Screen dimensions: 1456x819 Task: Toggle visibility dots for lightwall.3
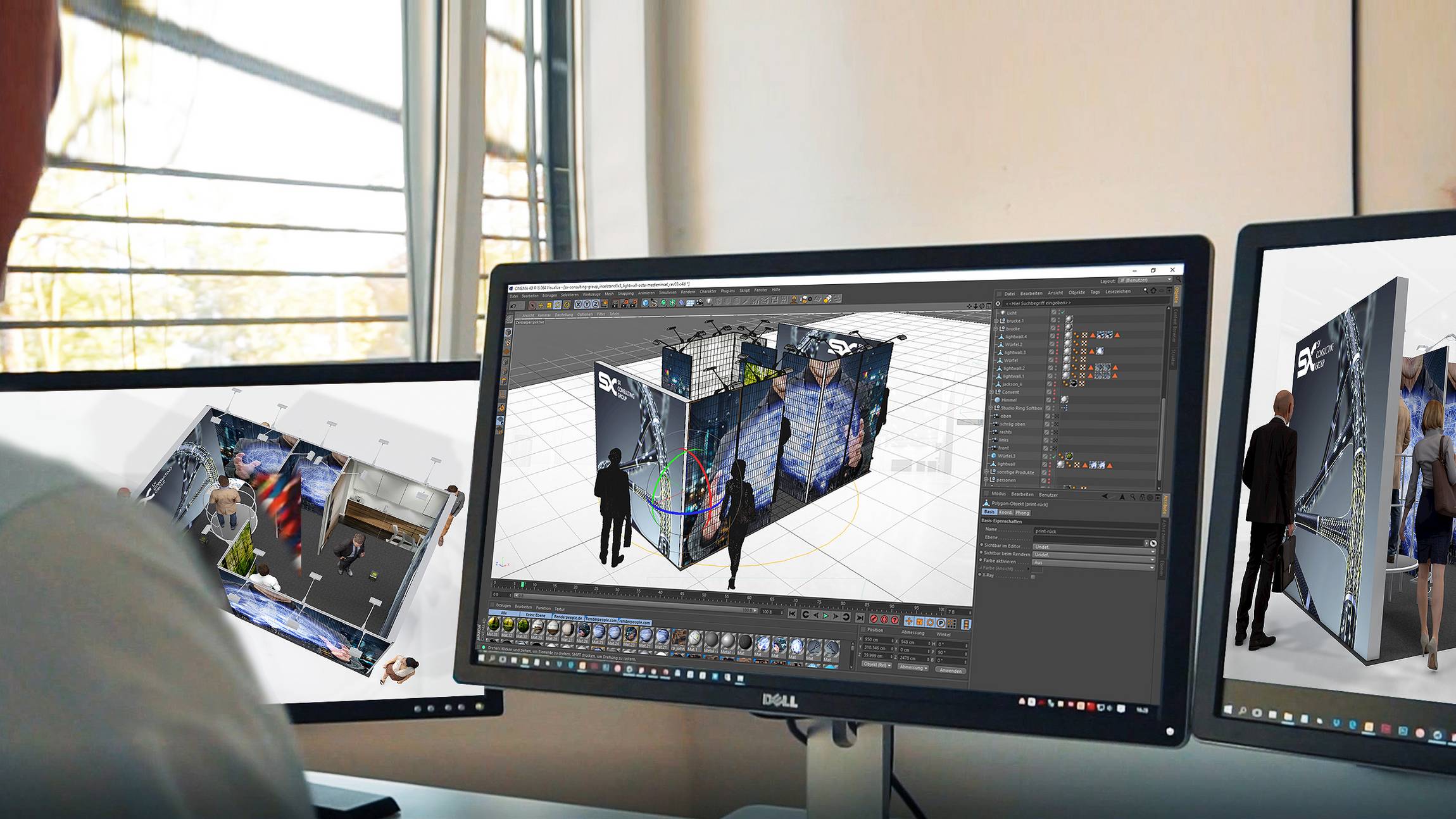click(1057, 352)
